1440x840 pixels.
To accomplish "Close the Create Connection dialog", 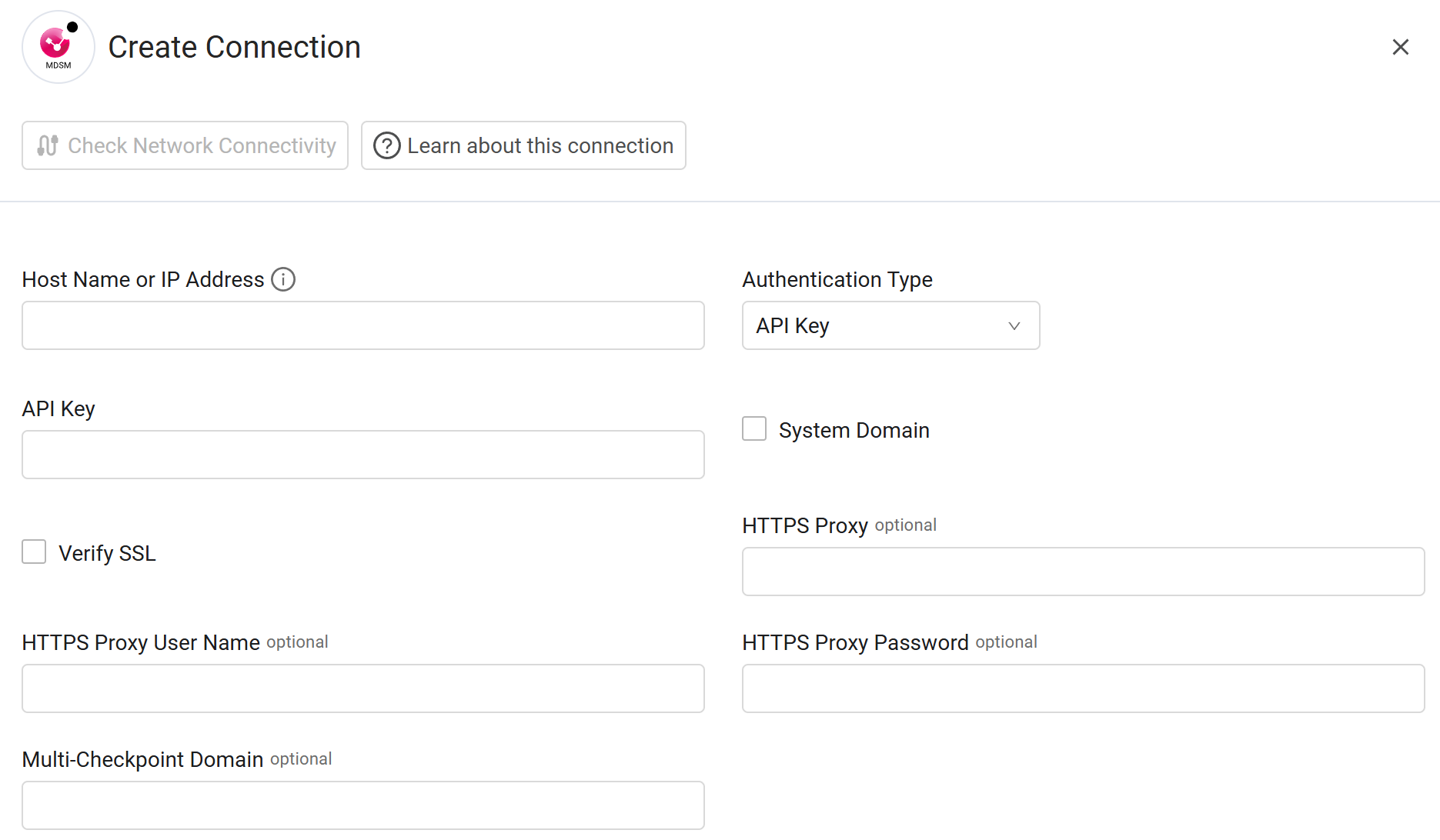I will click(1400, 47).
